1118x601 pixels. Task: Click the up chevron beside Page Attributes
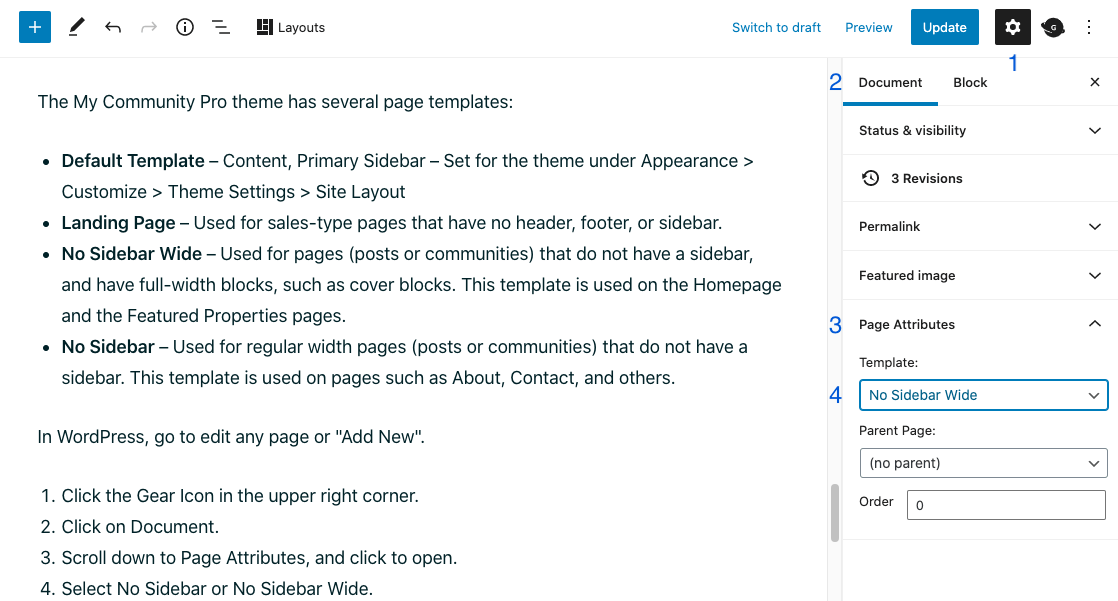1094,324
